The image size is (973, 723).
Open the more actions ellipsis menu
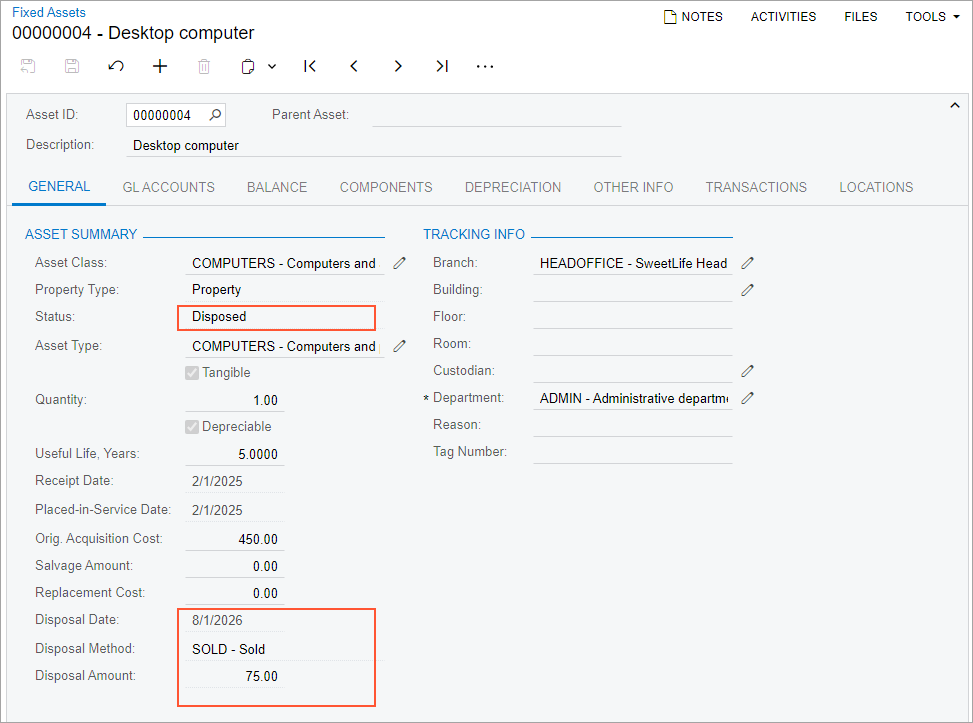pyautogui.click(x=485, y=66)
